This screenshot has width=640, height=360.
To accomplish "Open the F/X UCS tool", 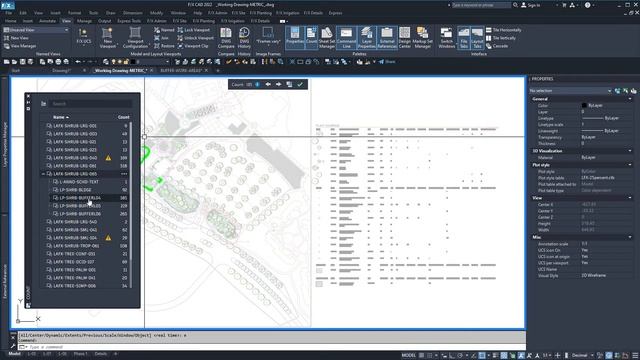I will point(84,36).
